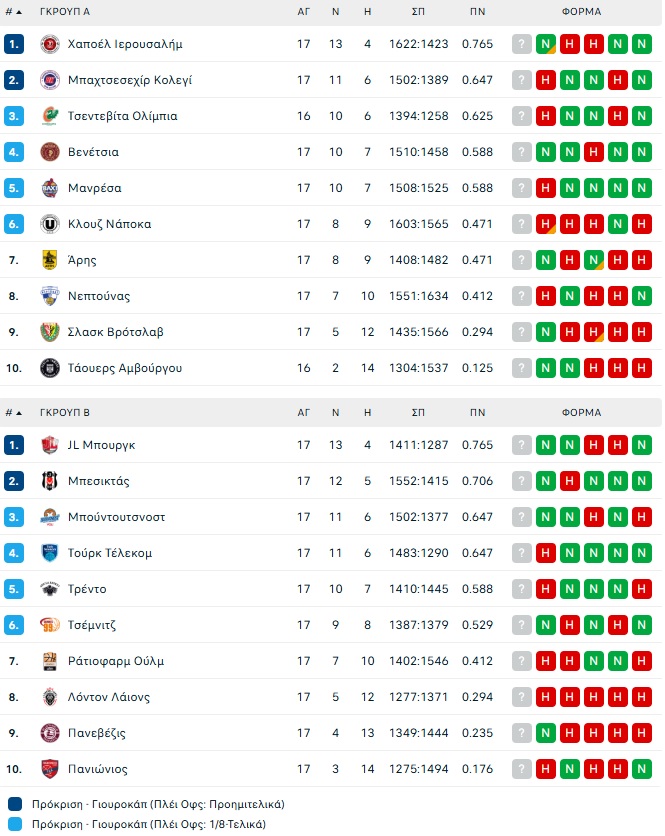Click Πανιώνιος upcoming match question mark
This screenshot has width=665, height=836.
click(522, 769)
